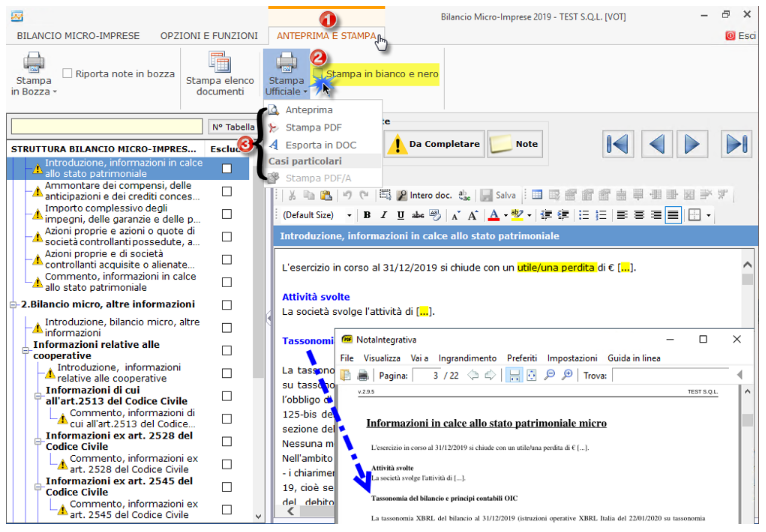Apply bold formatting in editor toolbar
This screenshot has height=532, width=766.
click(x=367, y=215)
